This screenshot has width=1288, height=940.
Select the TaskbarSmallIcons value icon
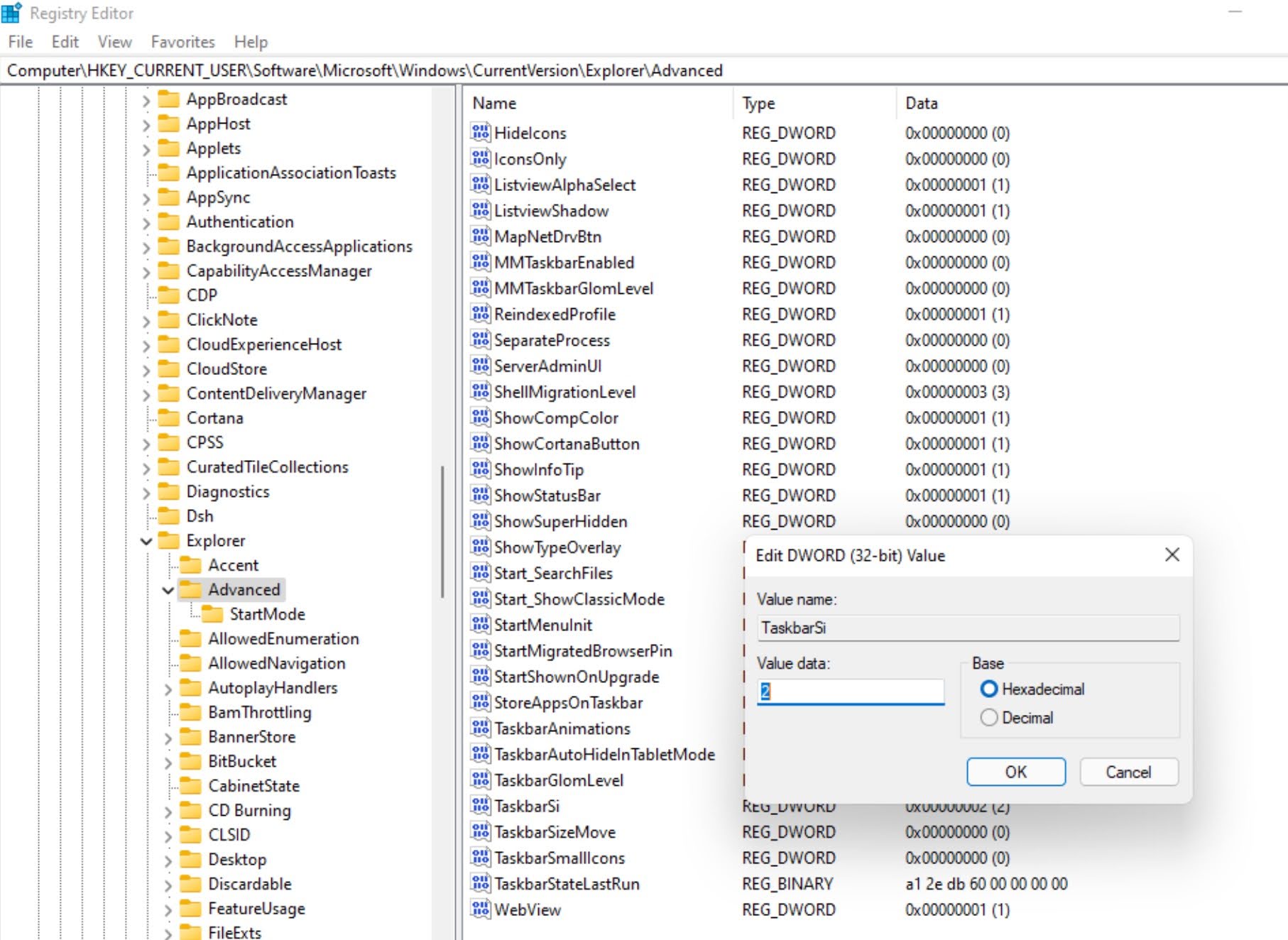tap(481, 858)
